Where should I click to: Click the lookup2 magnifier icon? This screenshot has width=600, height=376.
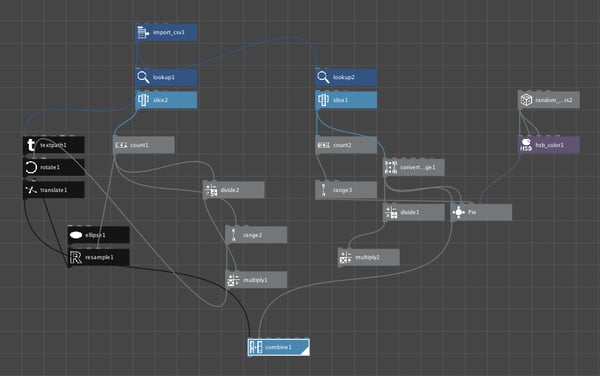(x=323, y=77)
